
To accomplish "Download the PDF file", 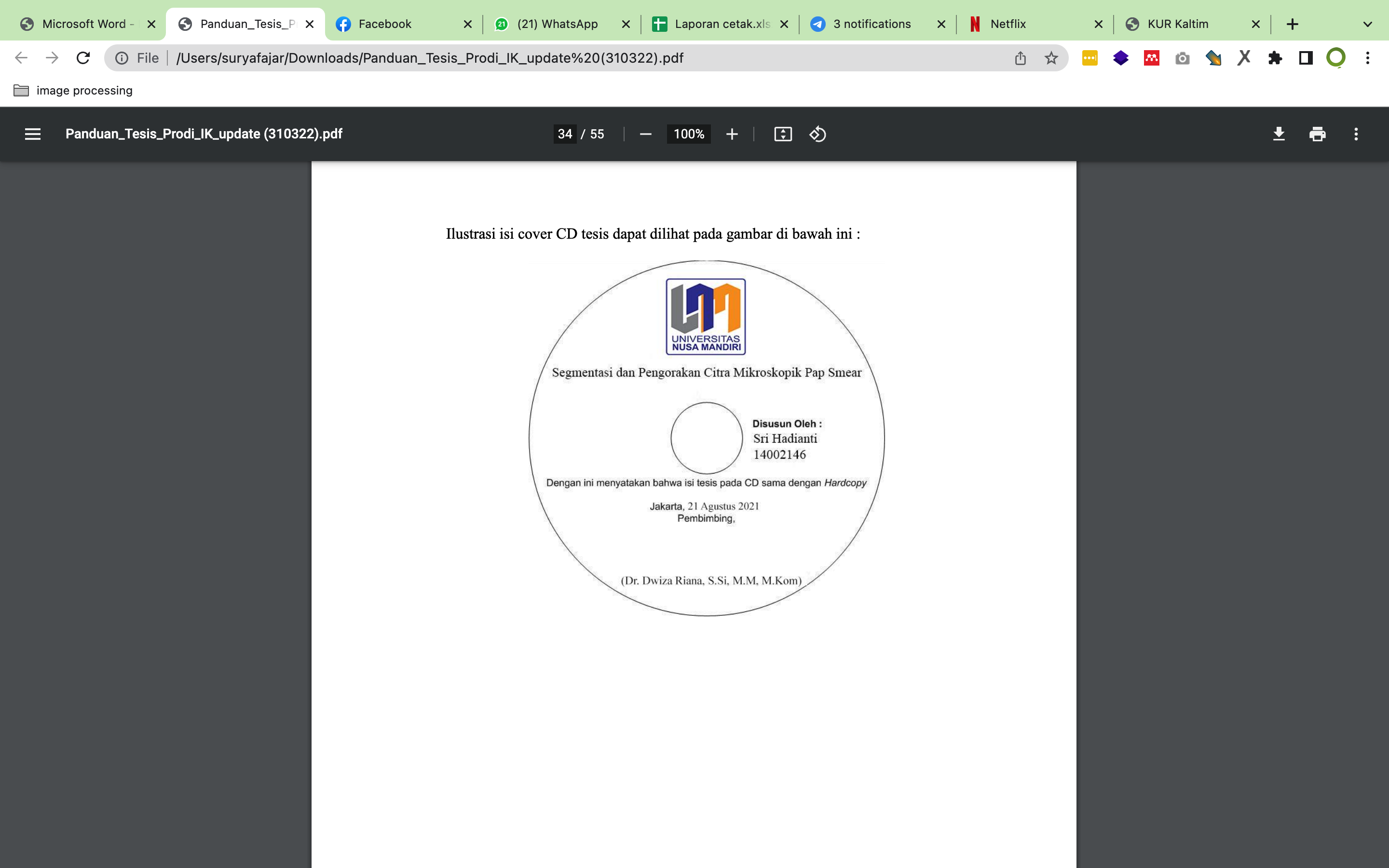I will point(1279,134).
